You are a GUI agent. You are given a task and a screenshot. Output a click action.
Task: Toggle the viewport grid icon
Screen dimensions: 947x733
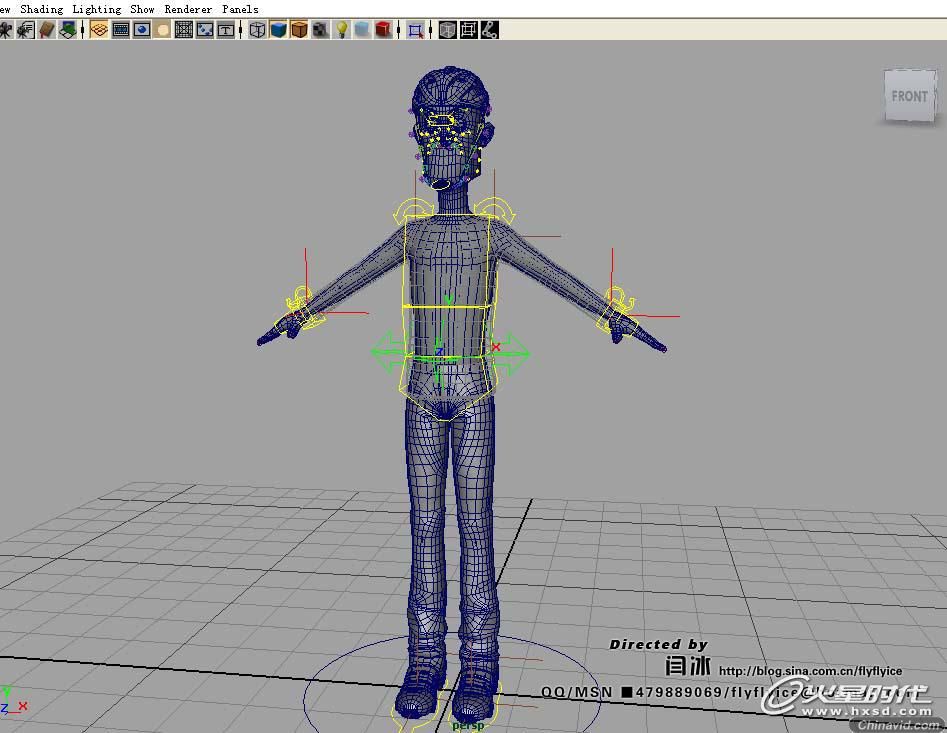tap(99, 30)
